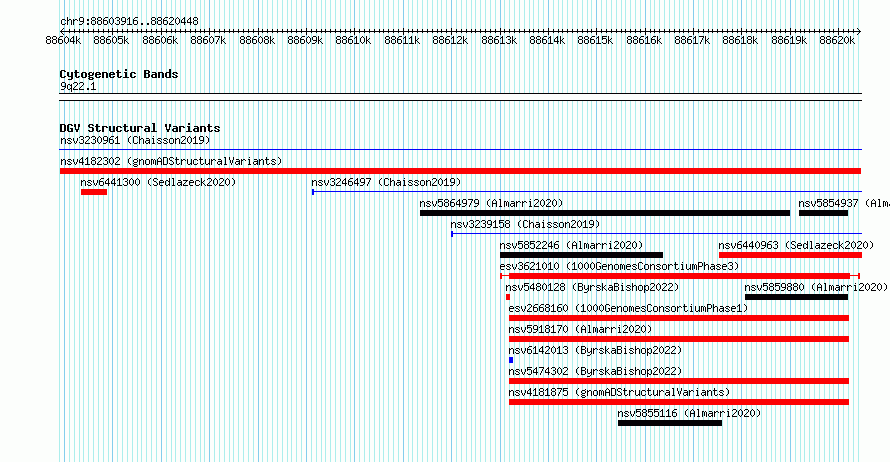This screenshot has width=890, height=462.
Task: Click the DGV Structural Variants track title
Action: 140,128
